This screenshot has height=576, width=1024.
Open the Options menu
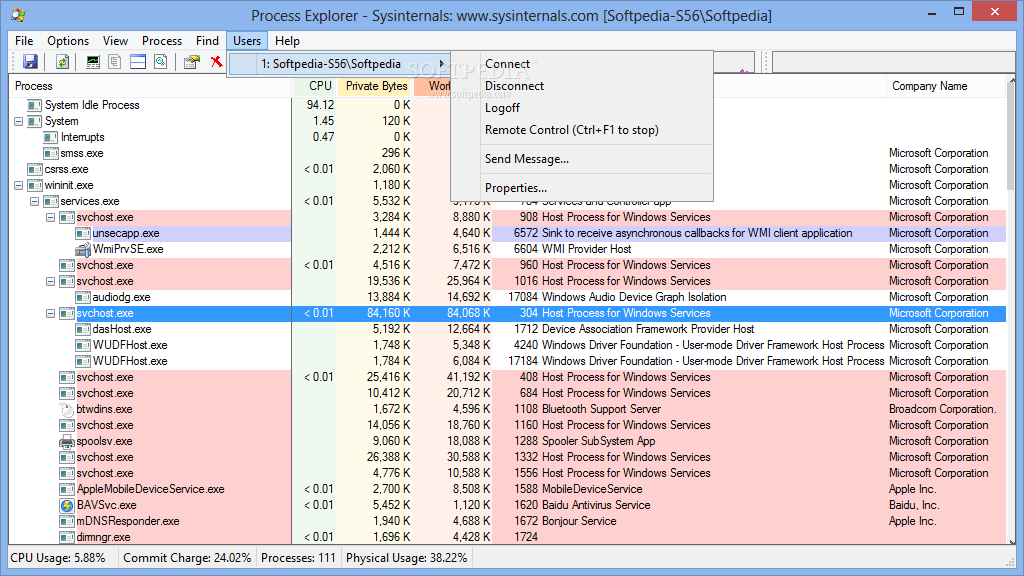pos(68,40)
